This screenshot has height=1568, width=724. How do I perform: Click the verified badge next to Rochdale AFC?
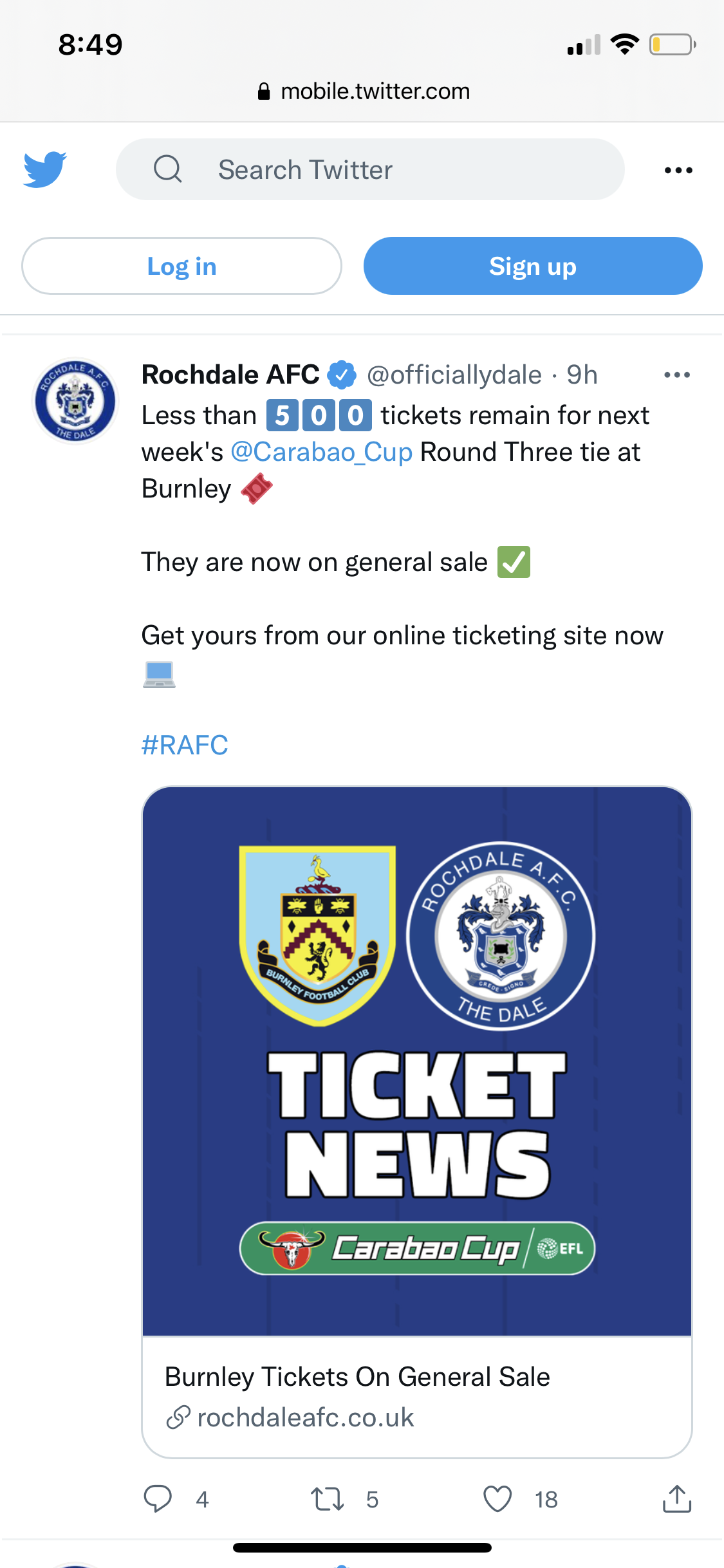(342, 375)
